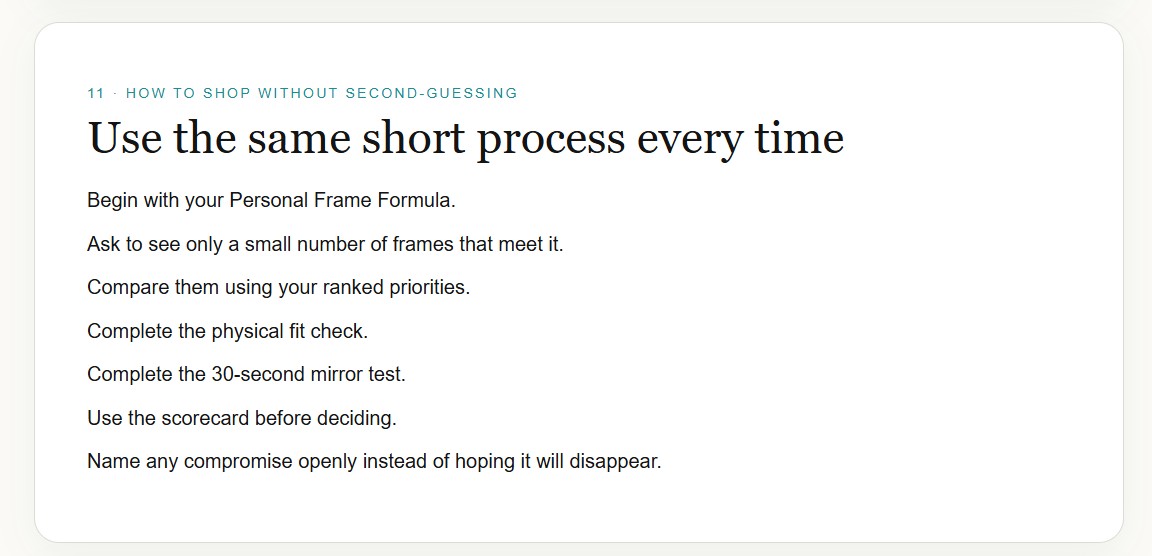Screen dimensions: 1152x556
Task: Click the line 'Use the scorecard before deciding'
Action: [242, 419]
